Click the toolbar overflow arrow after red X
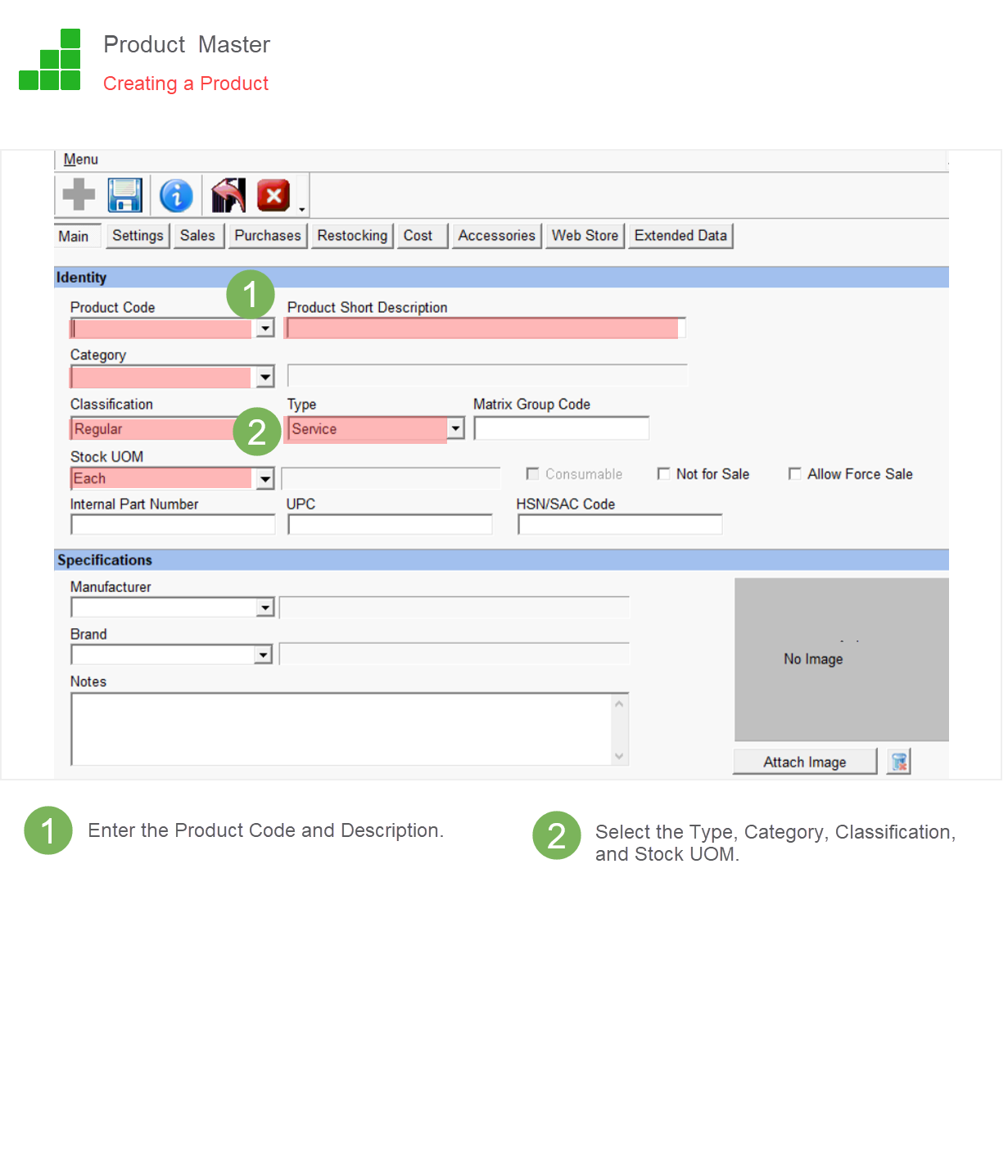Viewport: 1008px width, 1176px height. coord(302,210)
